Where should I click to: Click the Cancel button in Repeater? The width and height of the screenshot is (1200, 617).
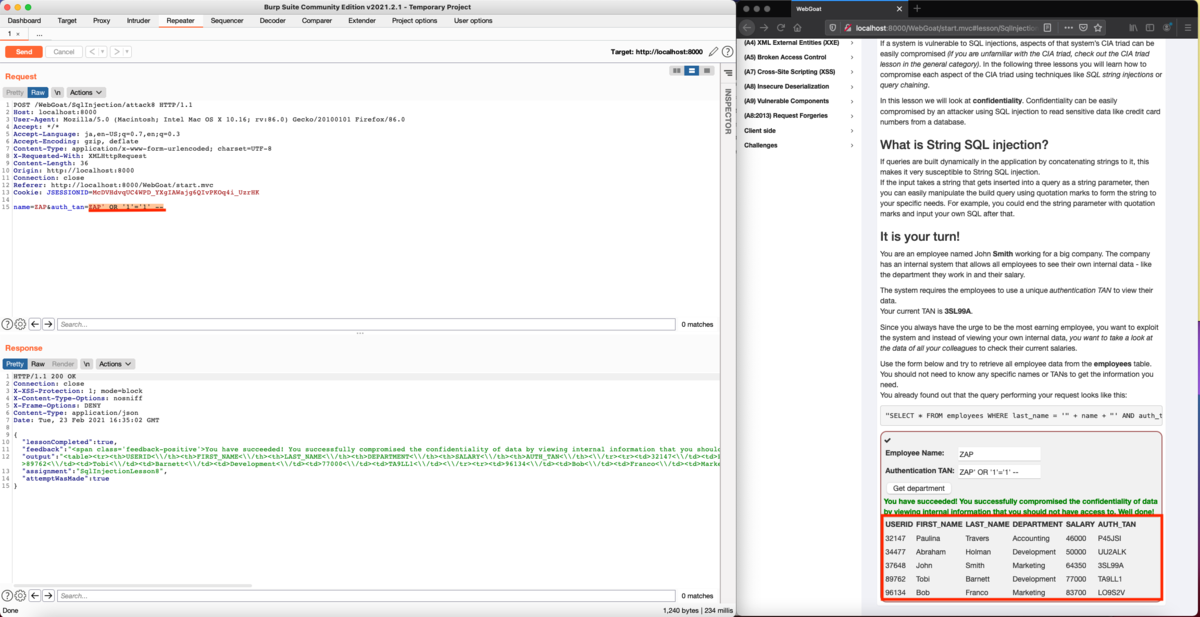(x=64, y=51)
